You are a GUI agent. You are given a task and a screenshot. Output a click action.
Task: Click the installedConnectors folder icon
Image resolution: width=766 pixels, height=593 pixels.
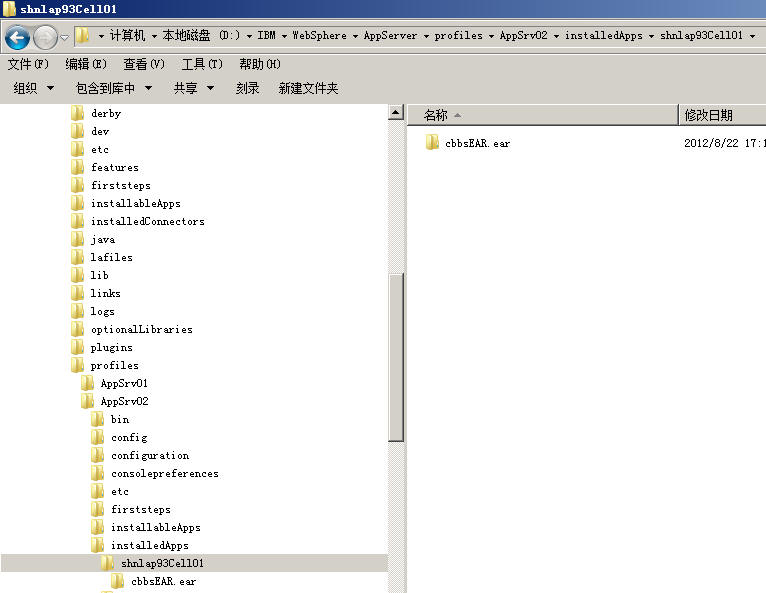[x=77, y=221]
